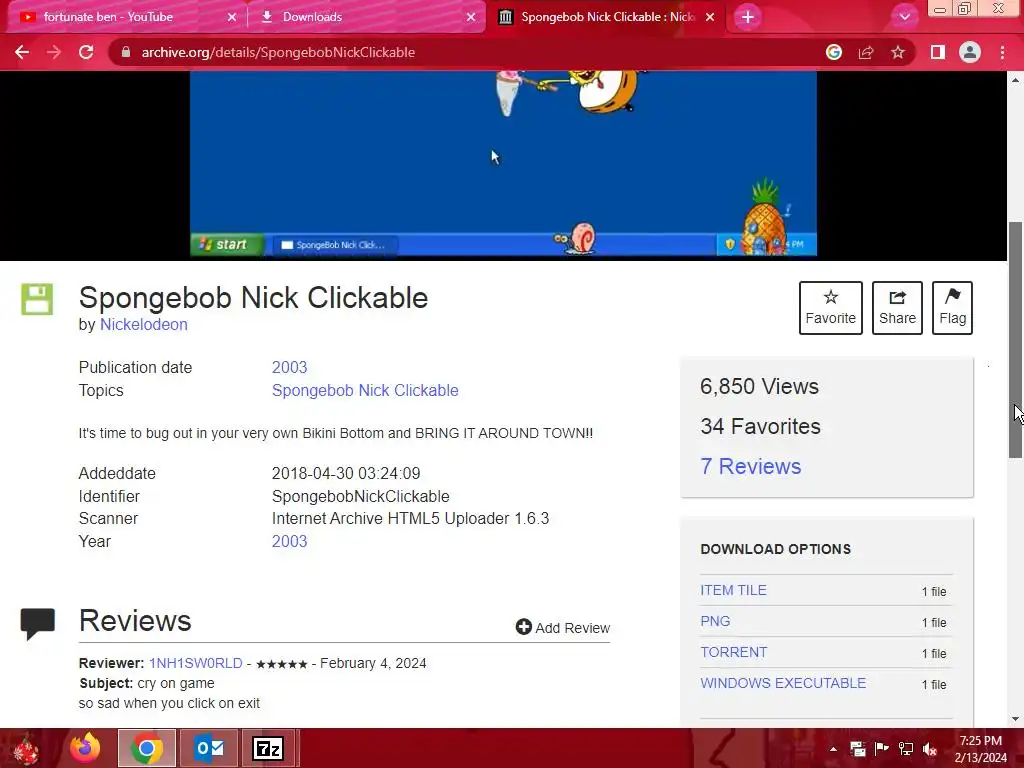Click the muted volume tray icon

[930, 749]
